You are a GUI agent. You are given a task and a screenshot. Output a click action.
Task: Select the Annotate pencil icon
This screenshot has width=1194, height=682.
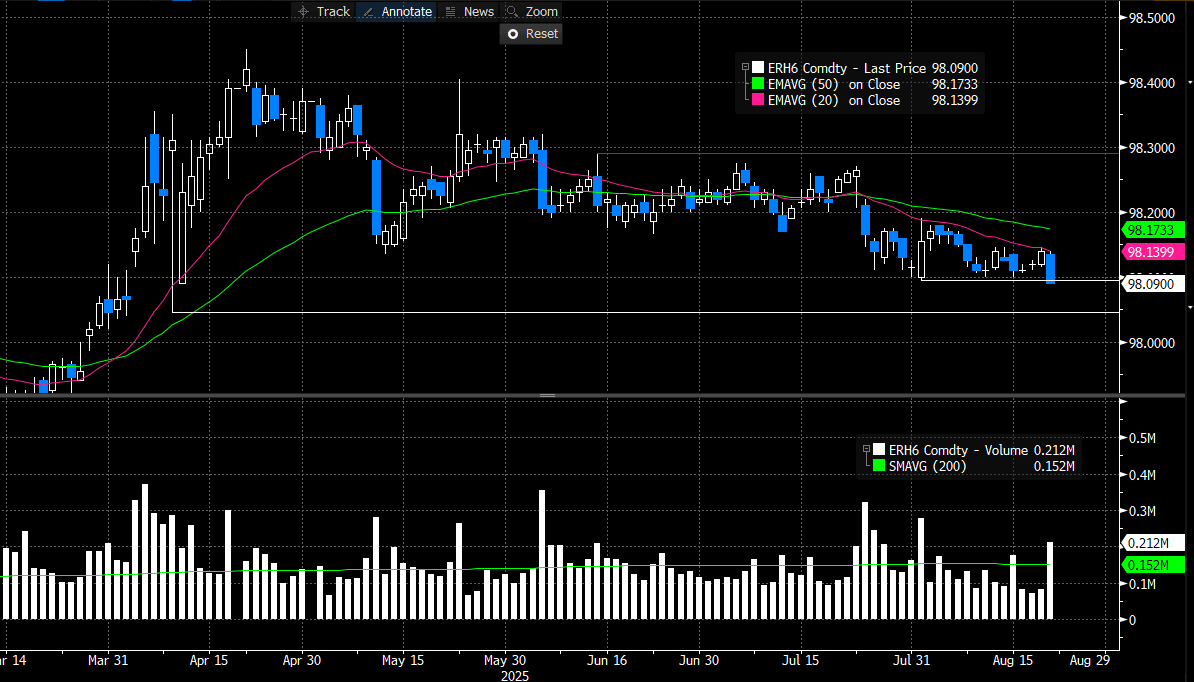[366, 11]
